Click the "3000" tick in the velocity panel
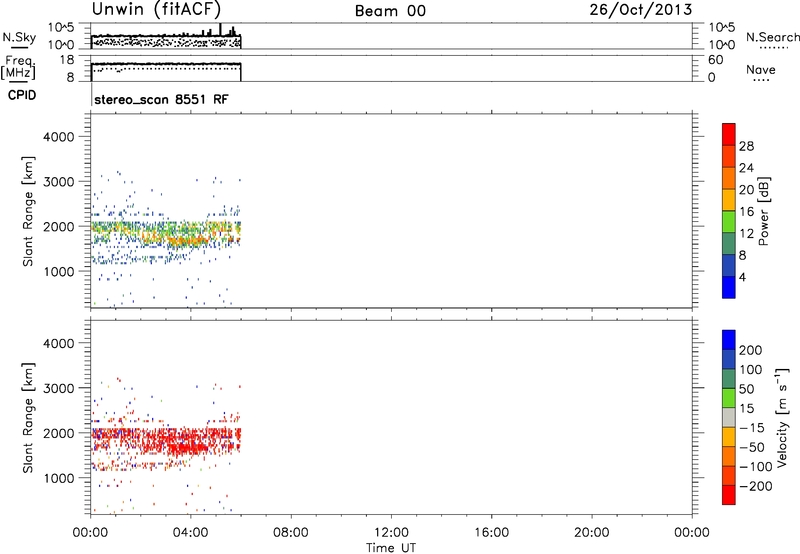800x554 pixels. [x=59, y=388]
